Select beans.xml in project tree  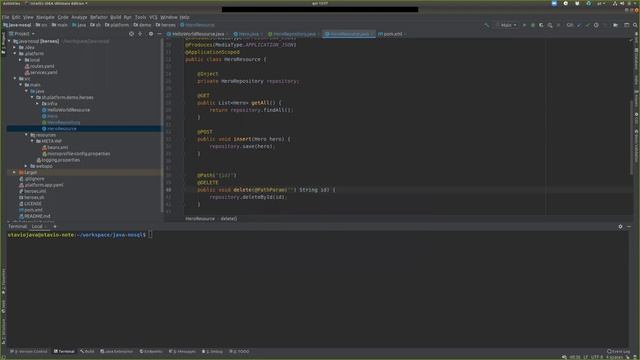tap(55, 147)
